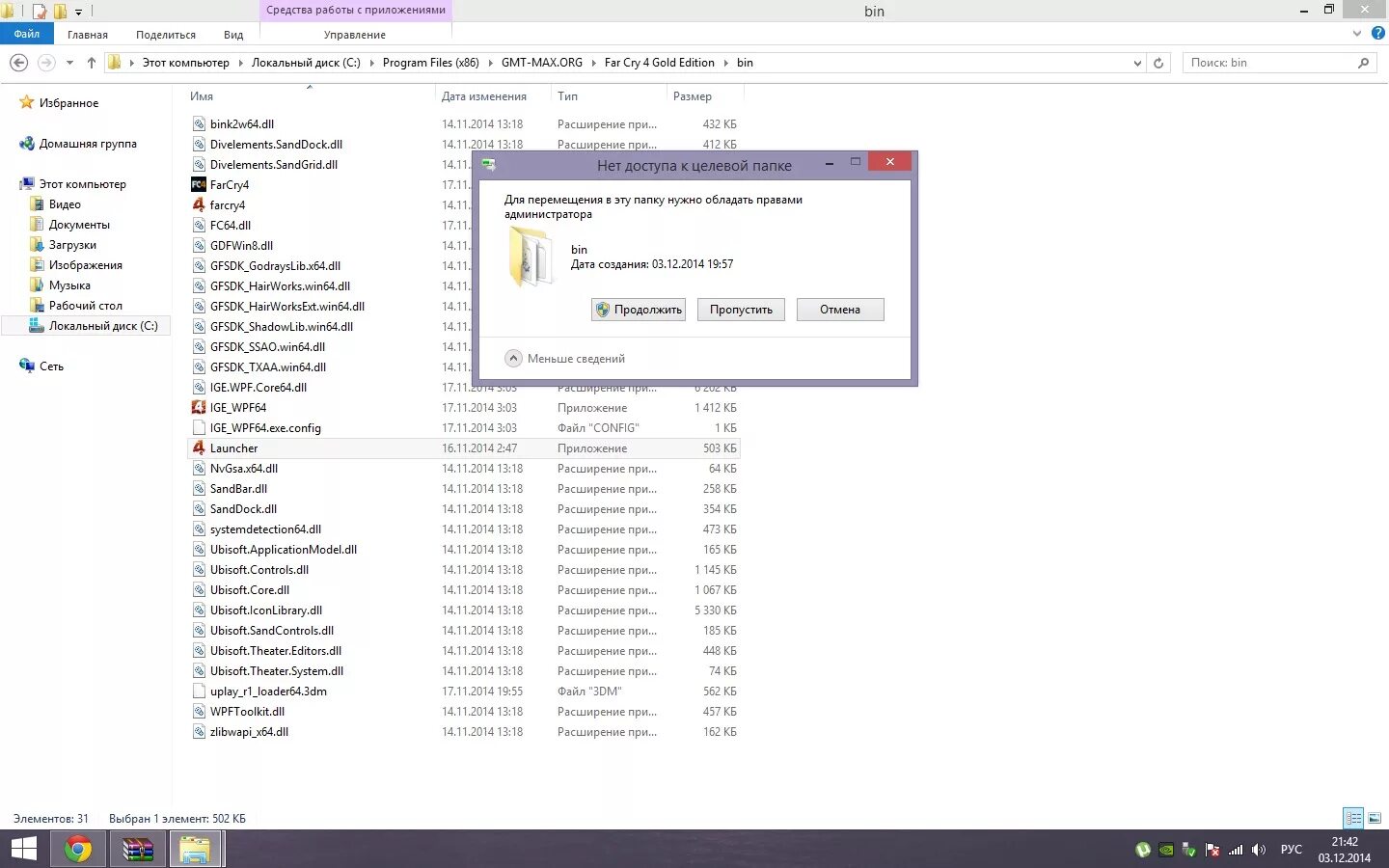Sort by Дата изменения column header
Viewport: 1389px width, 868px height.
coord(484,96)
